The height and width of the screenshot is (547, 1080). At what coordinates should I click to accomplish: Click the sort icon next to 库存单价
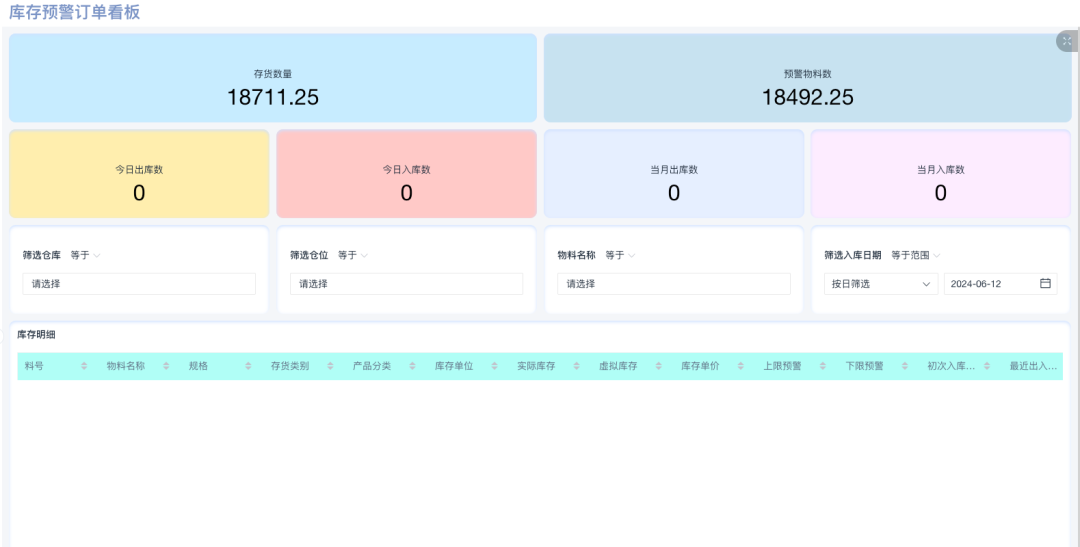coord(740,367)
